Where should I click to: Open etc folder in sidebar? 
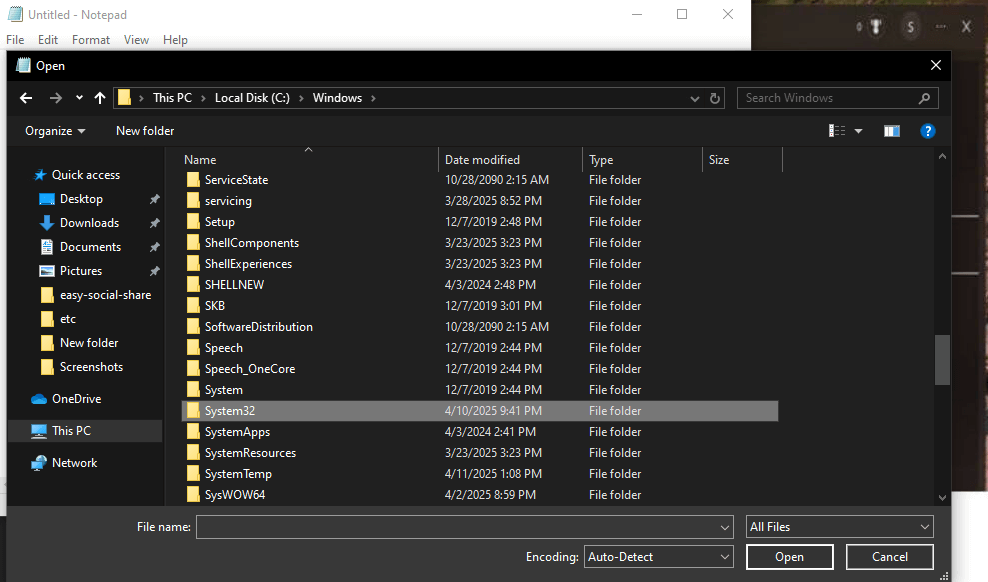tap(67, 318)
